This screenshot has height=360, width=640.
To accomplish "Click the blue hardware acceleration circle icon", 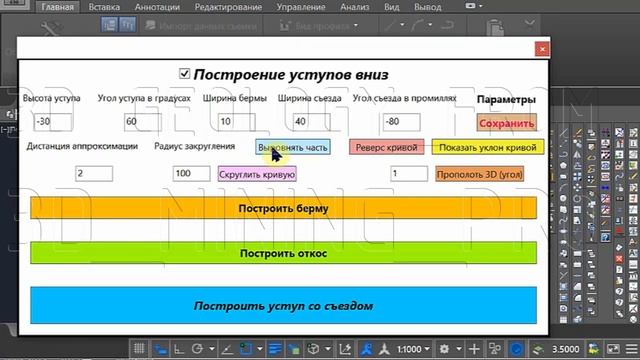I will click(x=516, y=349).
